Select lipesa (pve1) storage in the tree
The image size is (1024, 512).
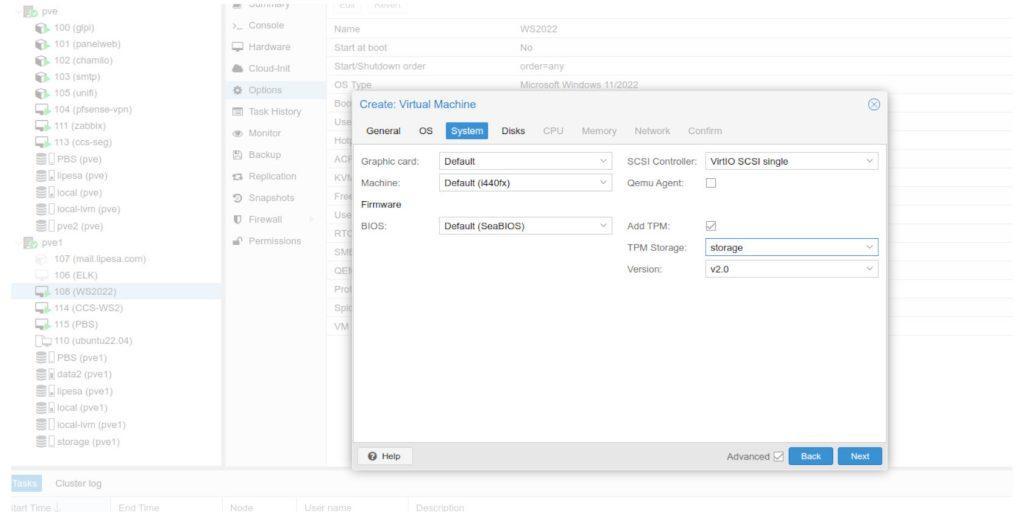[x=116, y=391]
